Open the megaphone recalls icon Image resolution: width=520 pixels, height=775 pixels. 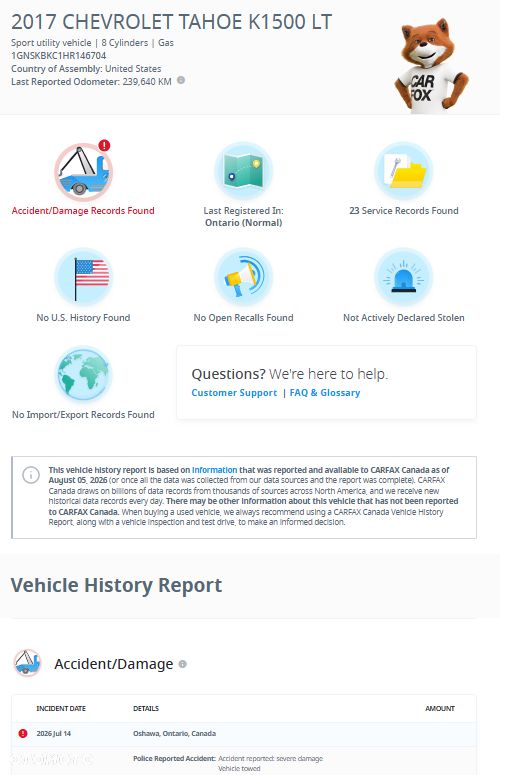tap(243, 277)
